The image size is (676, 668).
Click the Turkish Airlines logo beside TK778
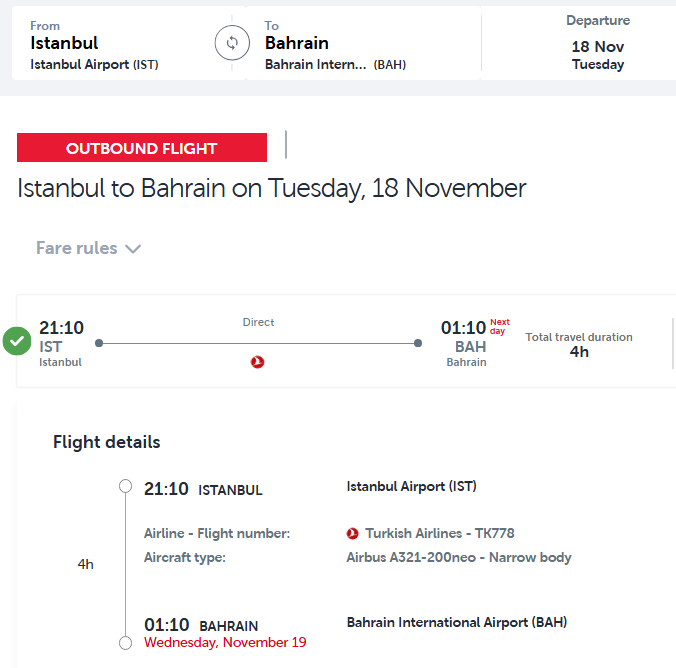tap(352, 534)
